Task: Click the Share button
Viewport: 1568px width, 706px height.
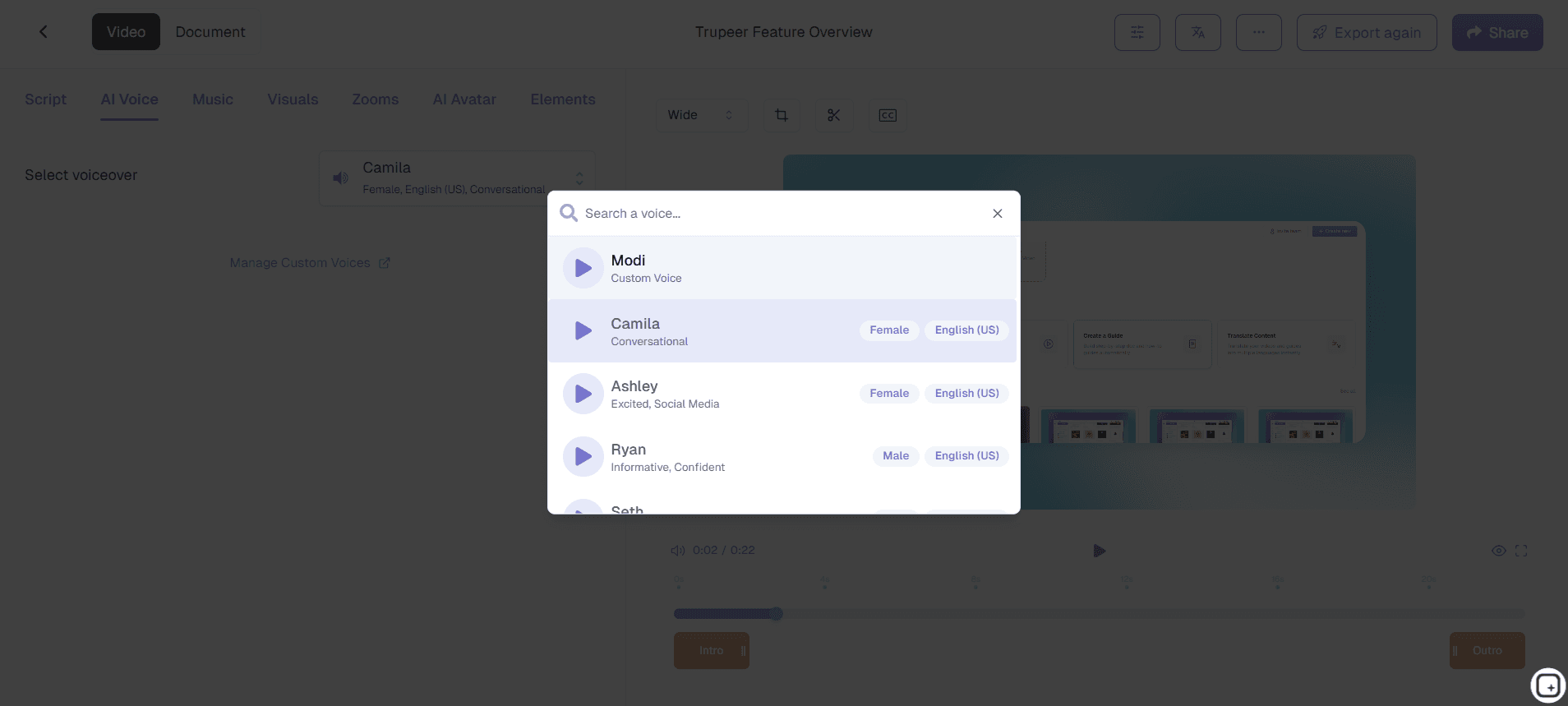Action: click(x=1497, y=33)
